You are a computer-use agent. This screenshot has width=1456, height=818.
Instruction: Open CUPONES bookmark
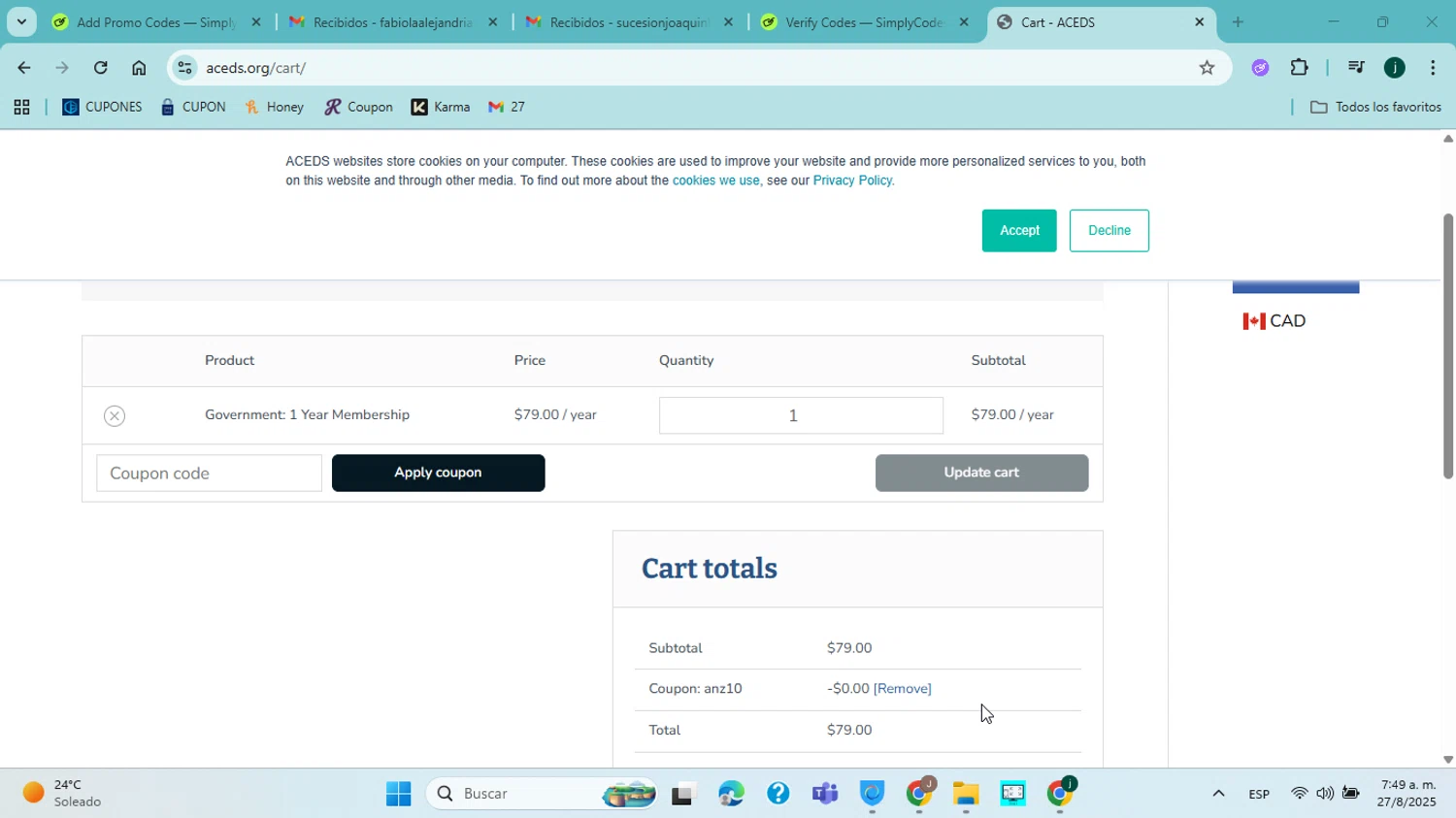[x=102, y=108]
